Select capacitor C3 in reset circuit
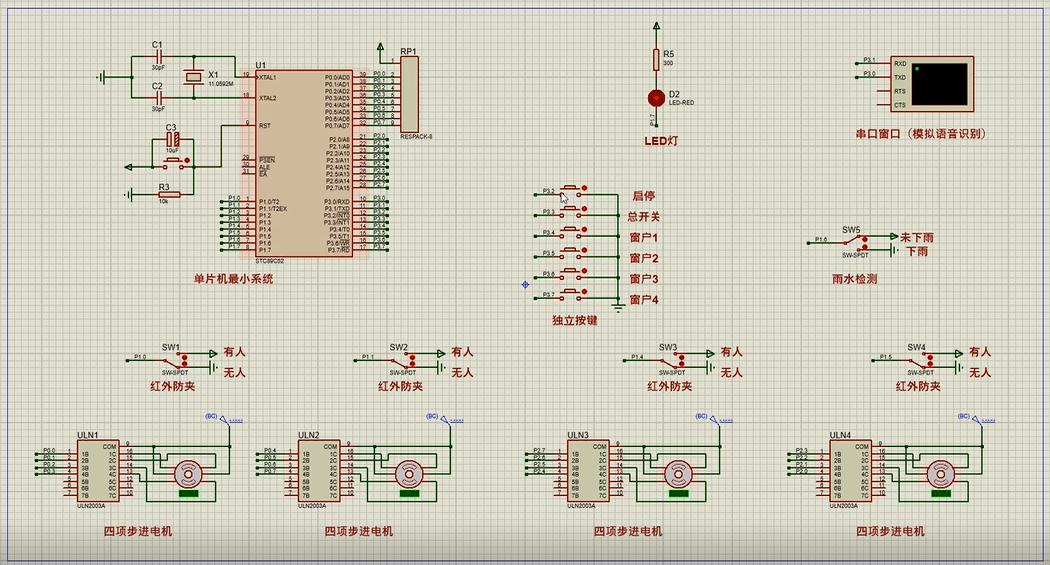 click(x=173, y=139)
